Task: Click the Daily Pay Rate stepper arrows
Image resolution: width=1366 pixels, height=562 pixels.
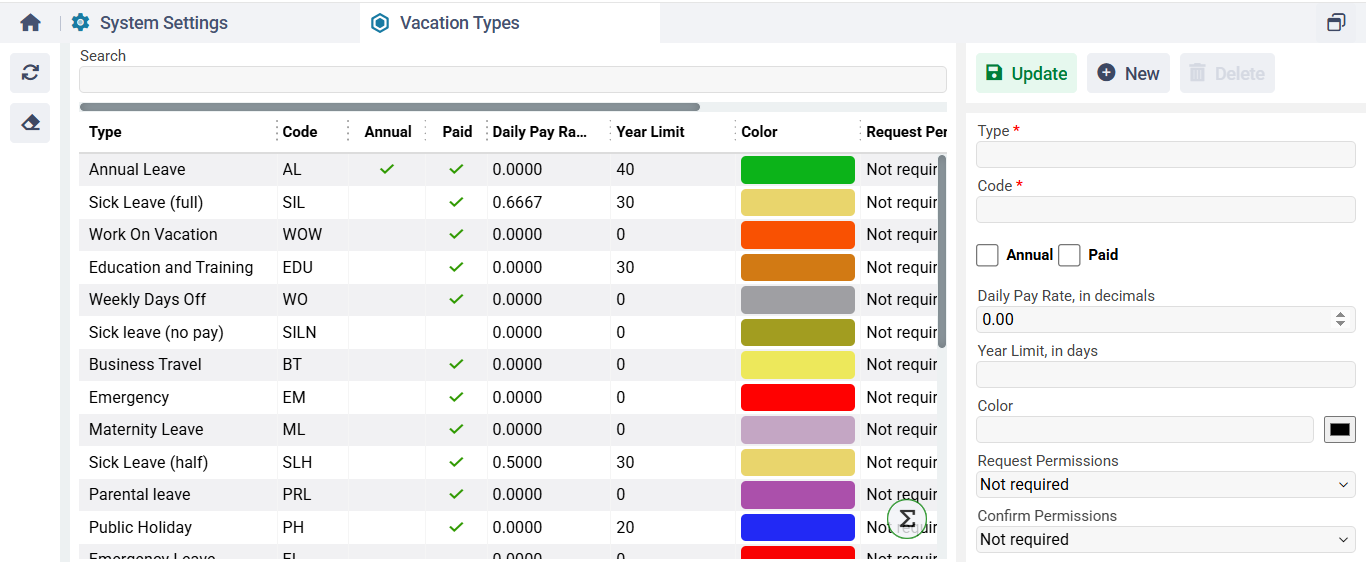Action: pos(1341,319)
